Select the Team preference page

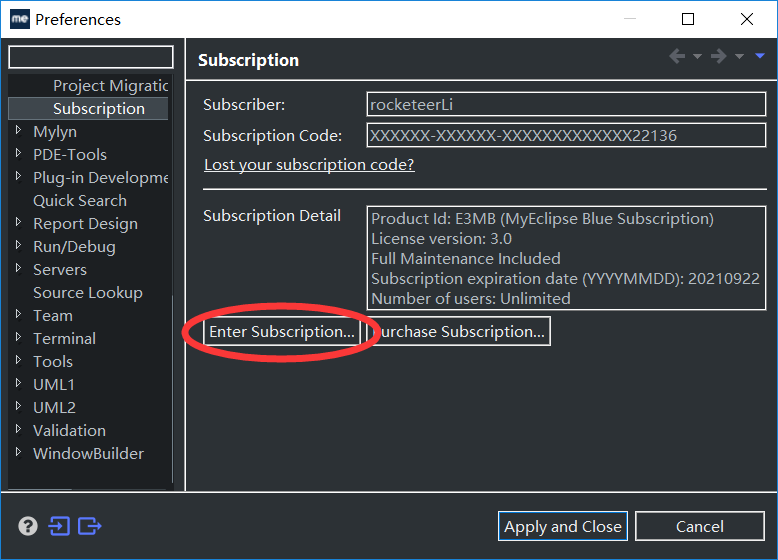pyautogui.click(x=53, y=316)
